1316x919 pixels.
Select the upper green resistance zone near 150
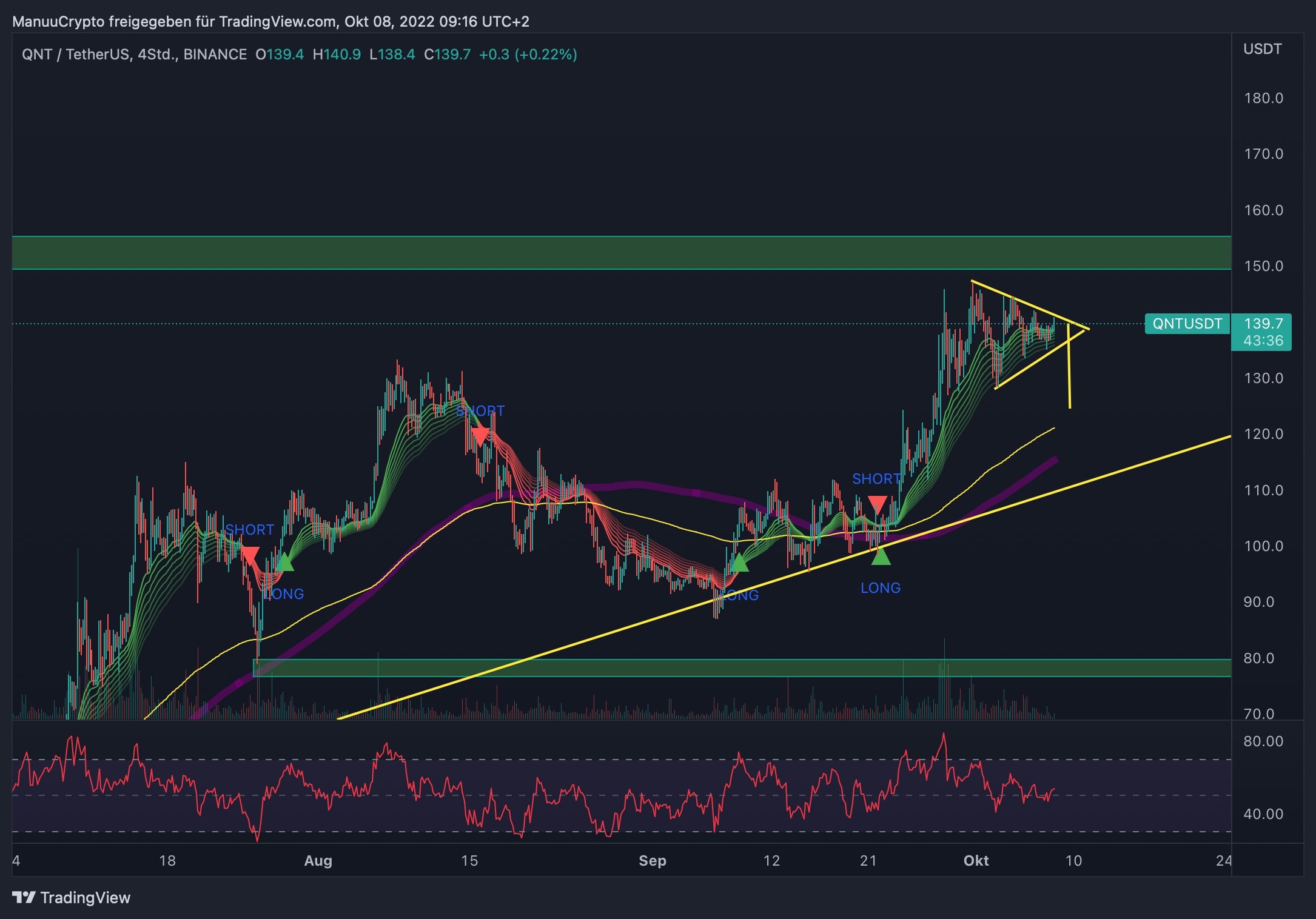coord(606,252)
